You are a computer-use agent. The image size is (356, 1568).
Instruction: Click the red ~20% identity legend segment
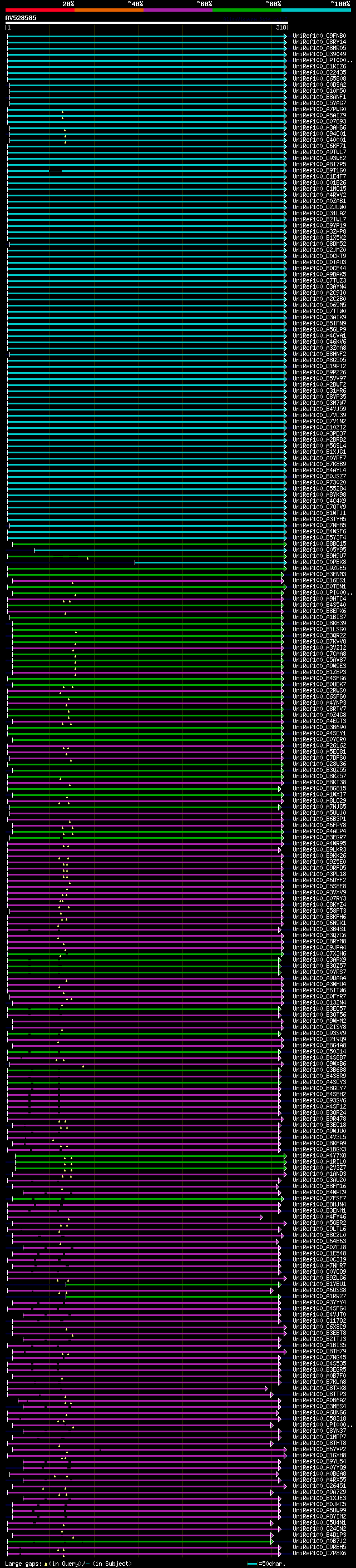pos(40,10)
